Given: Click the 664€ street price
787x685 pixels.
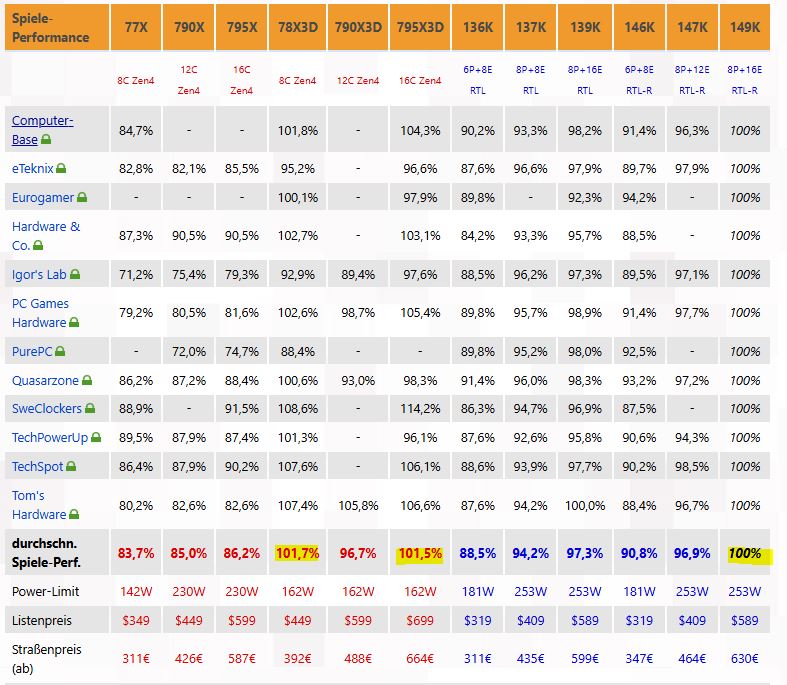Looking at the screenshot, I should pyautogui.click(x=420, y=658).
